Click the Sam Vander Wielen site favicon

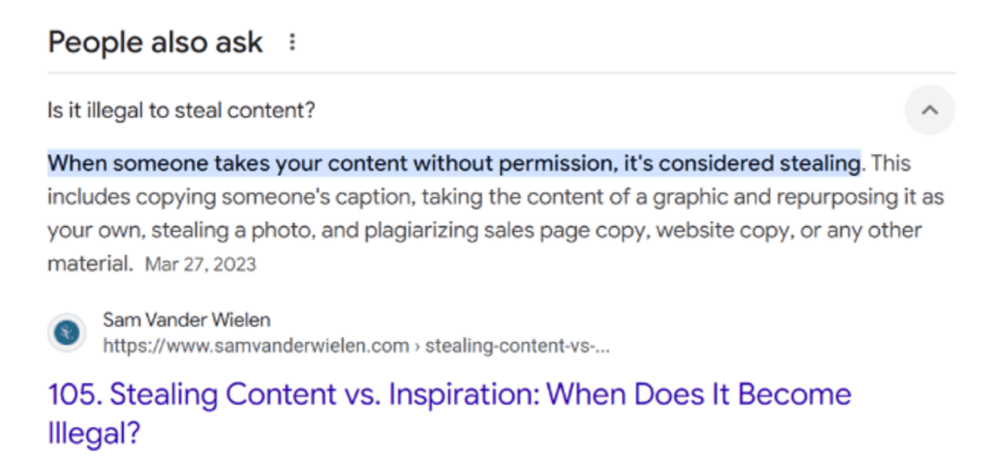(66, 333)
